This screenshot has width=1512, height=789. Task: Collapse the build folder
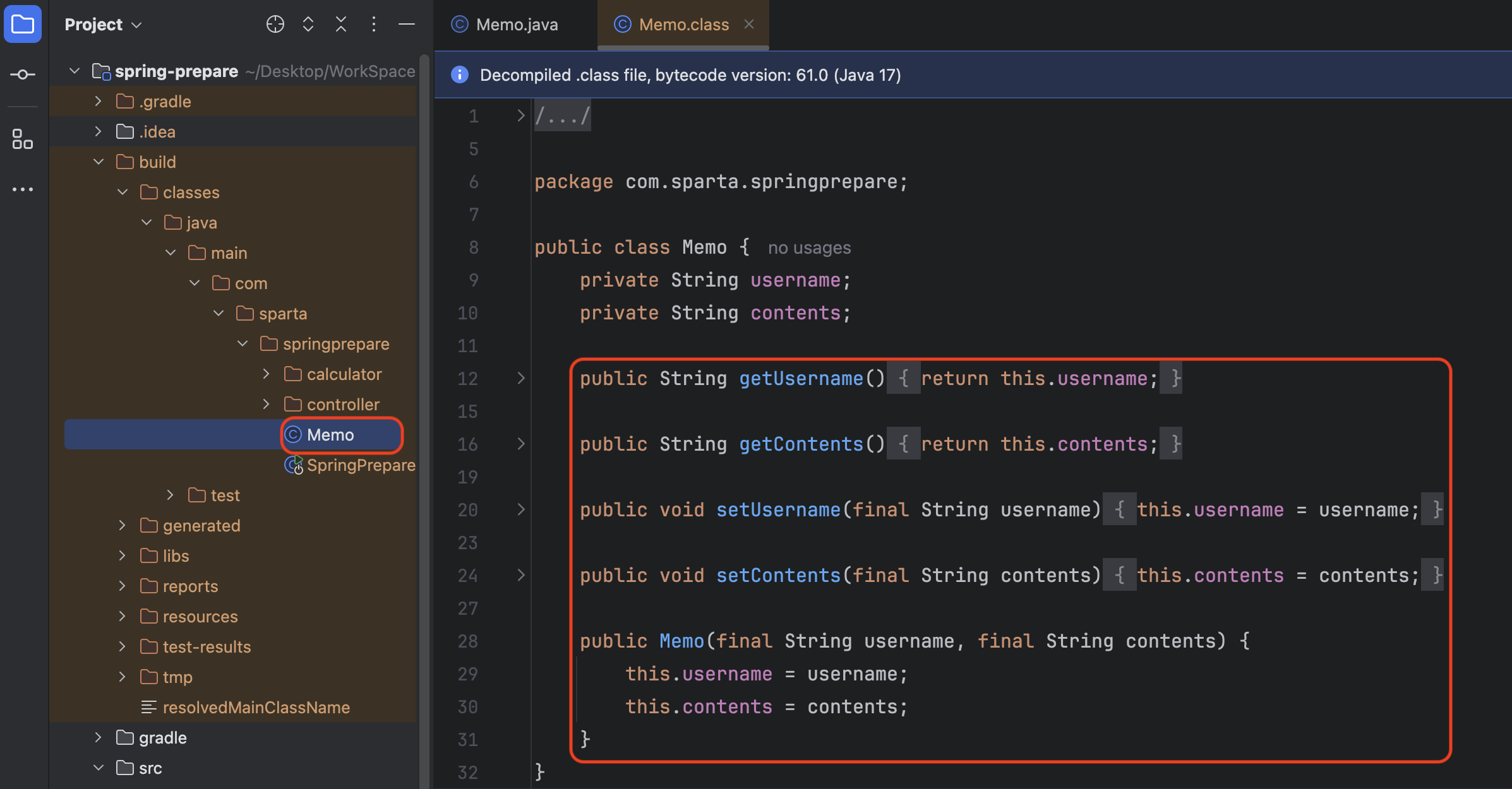(x=99, y=162)
